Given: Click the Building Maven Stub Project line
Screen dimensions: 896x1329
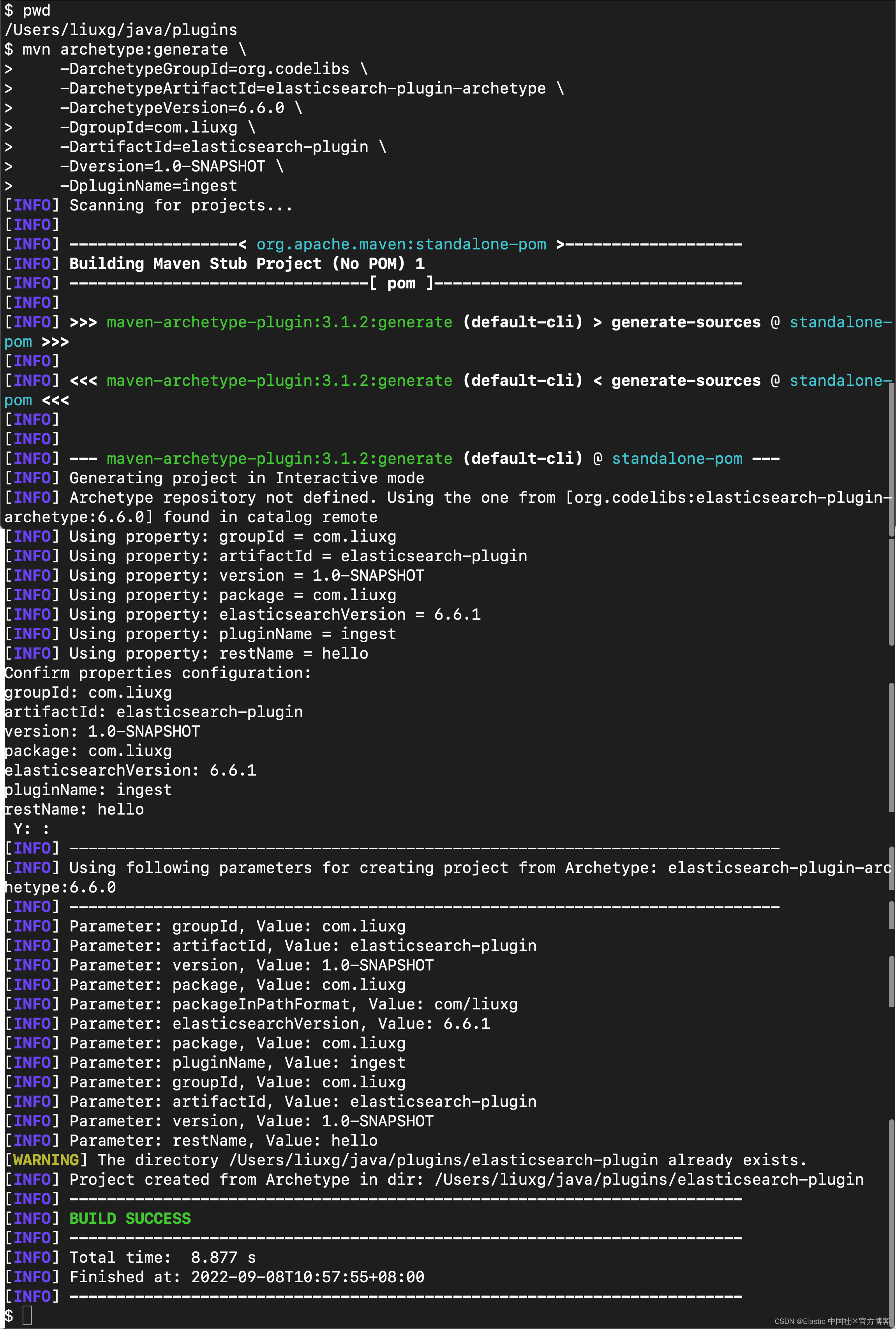Looking at the screenshot, I should tap(246, 263).
